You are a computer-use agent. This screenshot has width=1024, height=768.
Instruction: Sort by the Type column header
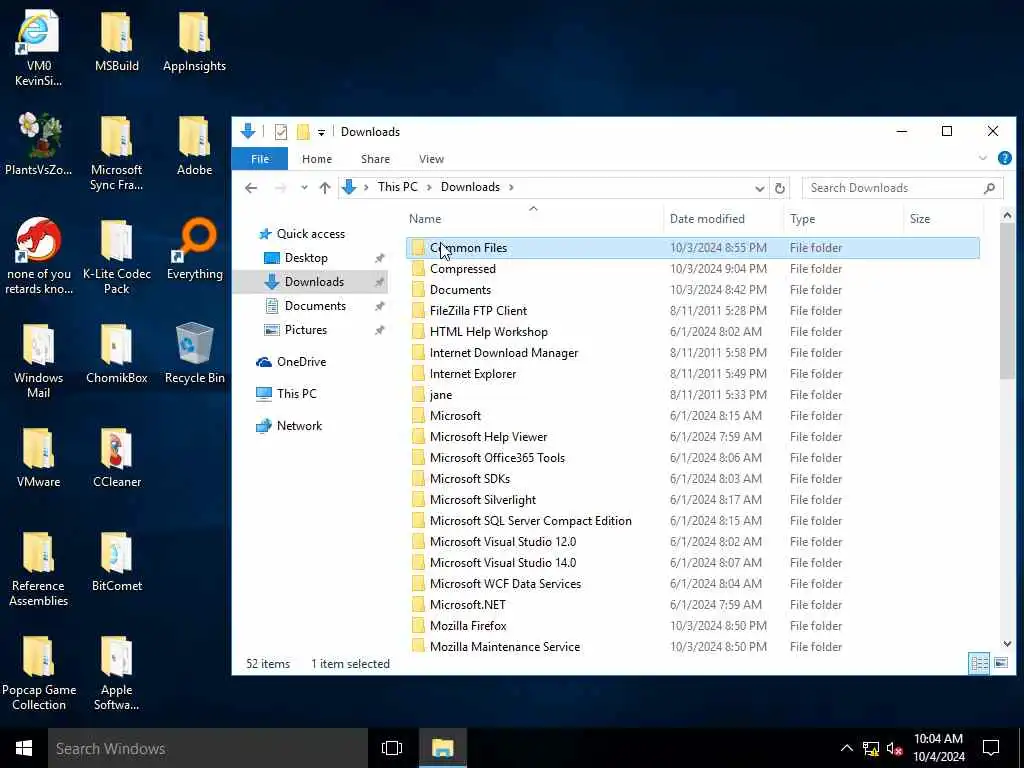843,219
